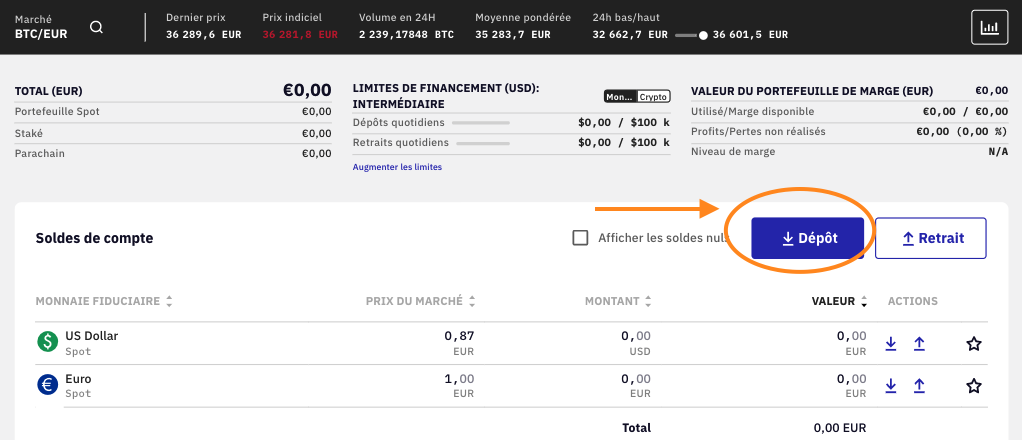The height and width of the screenshot is (440, 1022).
Task: Click the green US Dollar currency icon
Action: (x=48, y=342)
